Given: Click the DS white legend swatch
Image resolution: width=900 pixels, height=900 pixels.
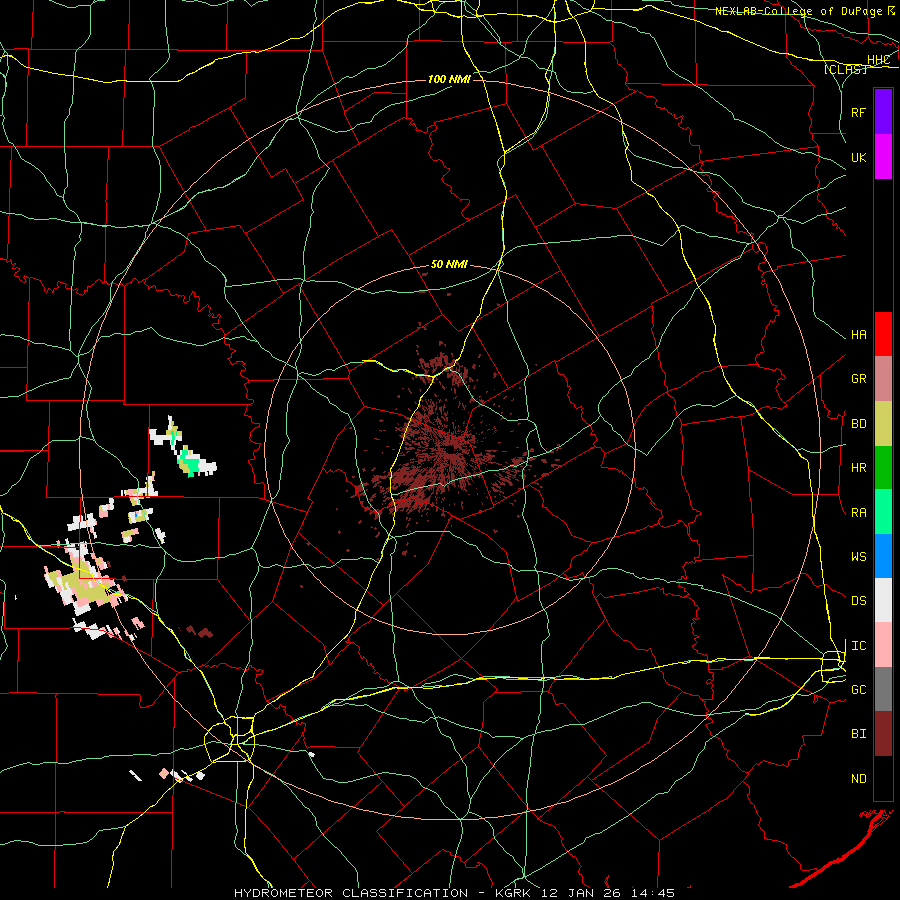Looking at the screenshot, I should pyautogui.click(x=883, y=600).
